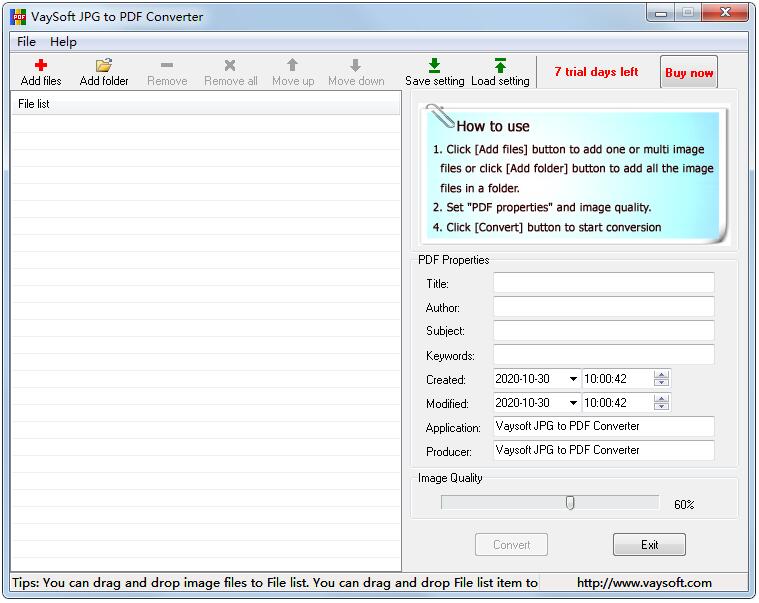Minimize the VaySoft converter window

click(661, 13)
